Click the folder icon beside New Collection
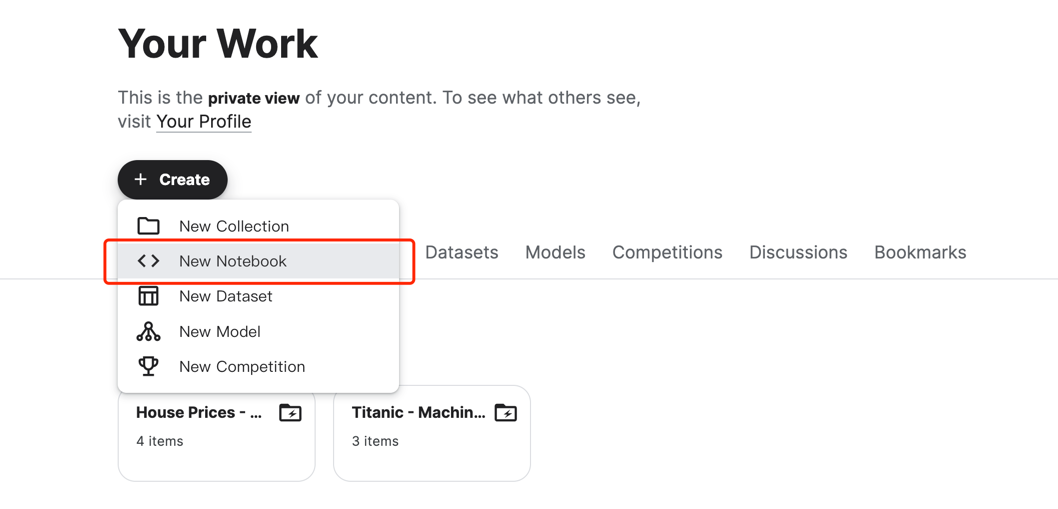Image resolution: width=1058 pixels, height=509 pixels. coord(148,226)
